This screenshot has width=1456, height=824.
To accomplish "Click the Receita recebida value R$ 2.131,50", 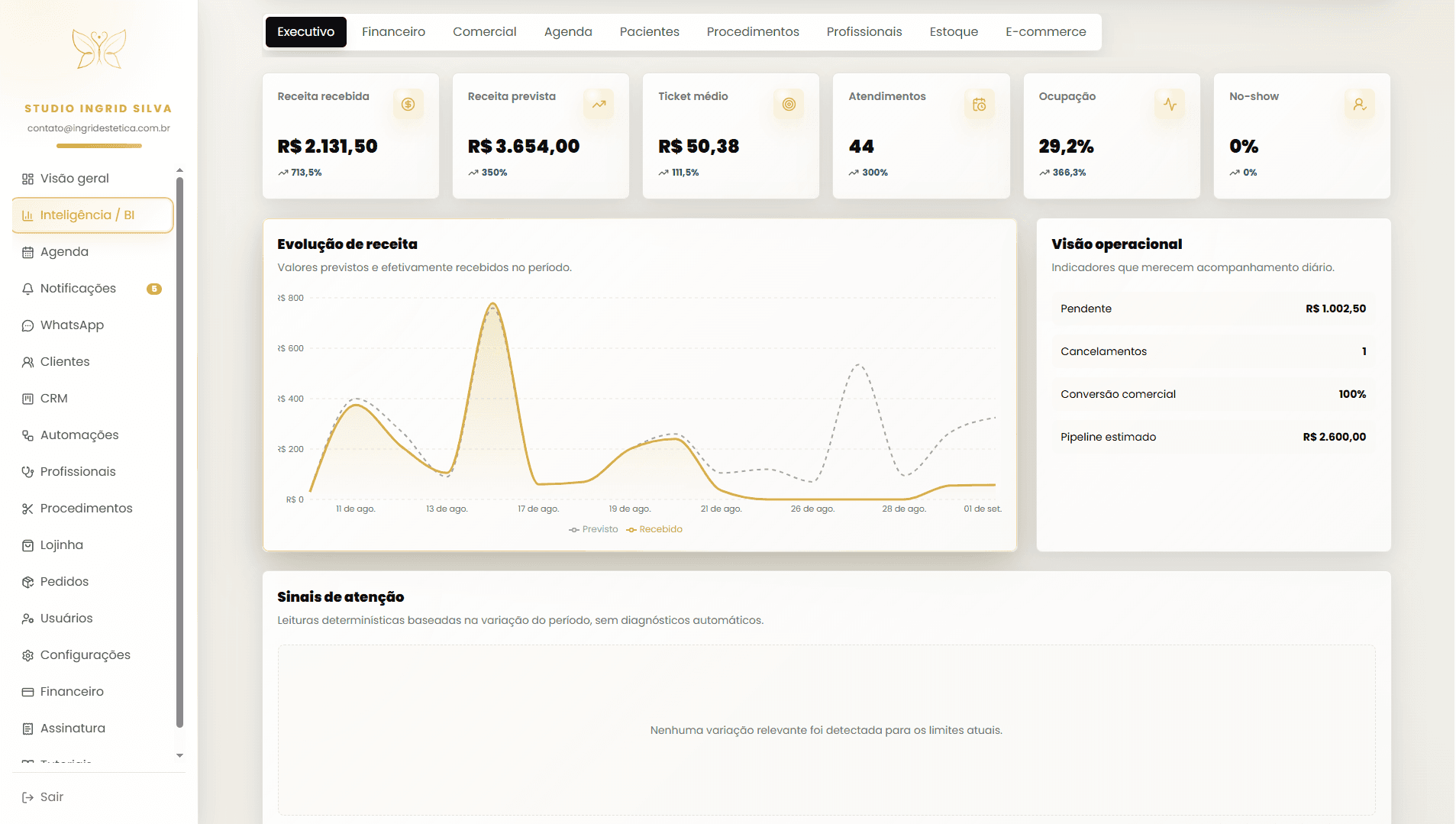I will [x=328, y=147].
